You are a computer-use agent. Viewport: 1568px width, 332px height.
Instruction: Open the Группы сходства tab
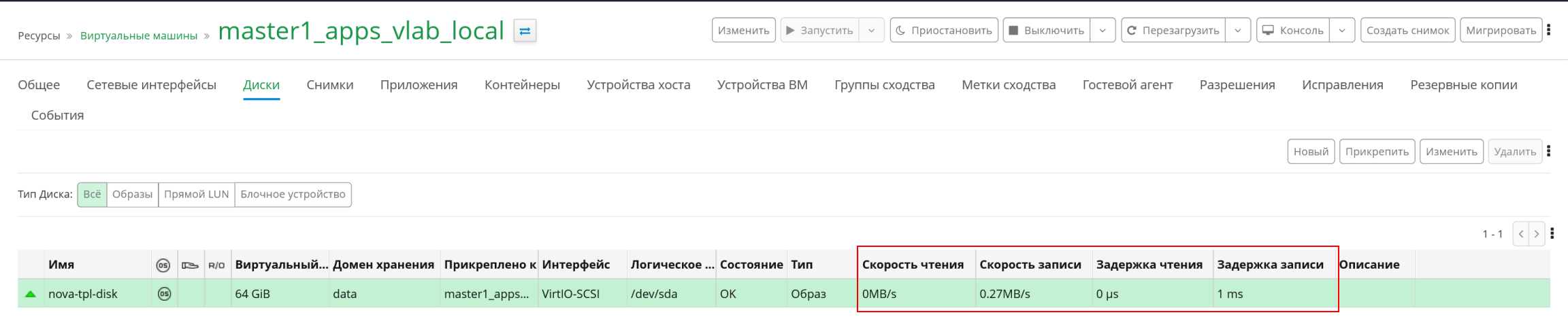pyautogui.click(x=885, y=85)
